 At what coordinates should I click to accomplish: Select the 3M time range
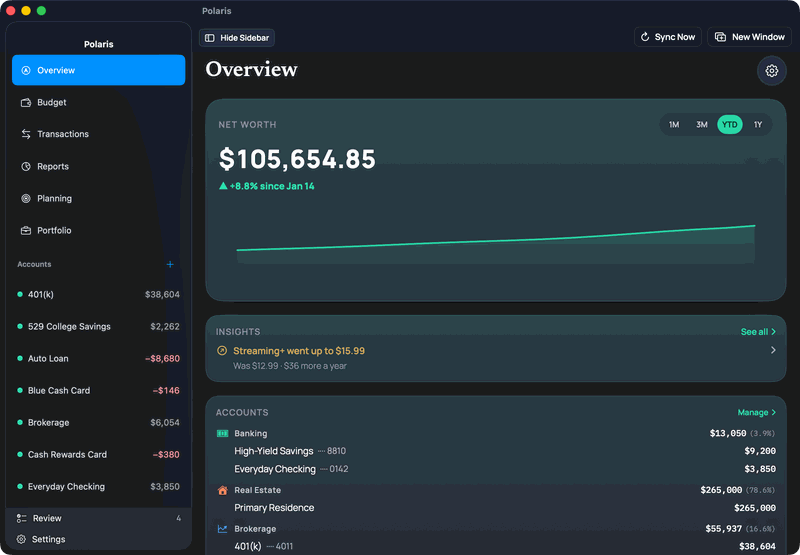pos(702,124)
